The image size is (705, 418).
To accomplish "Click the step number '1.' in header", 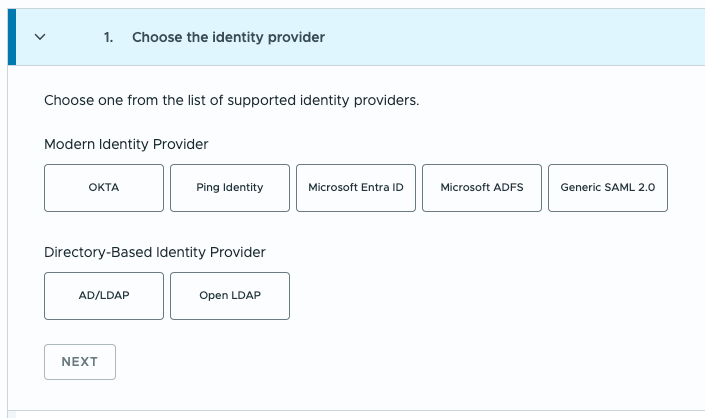I will point(108,37).
